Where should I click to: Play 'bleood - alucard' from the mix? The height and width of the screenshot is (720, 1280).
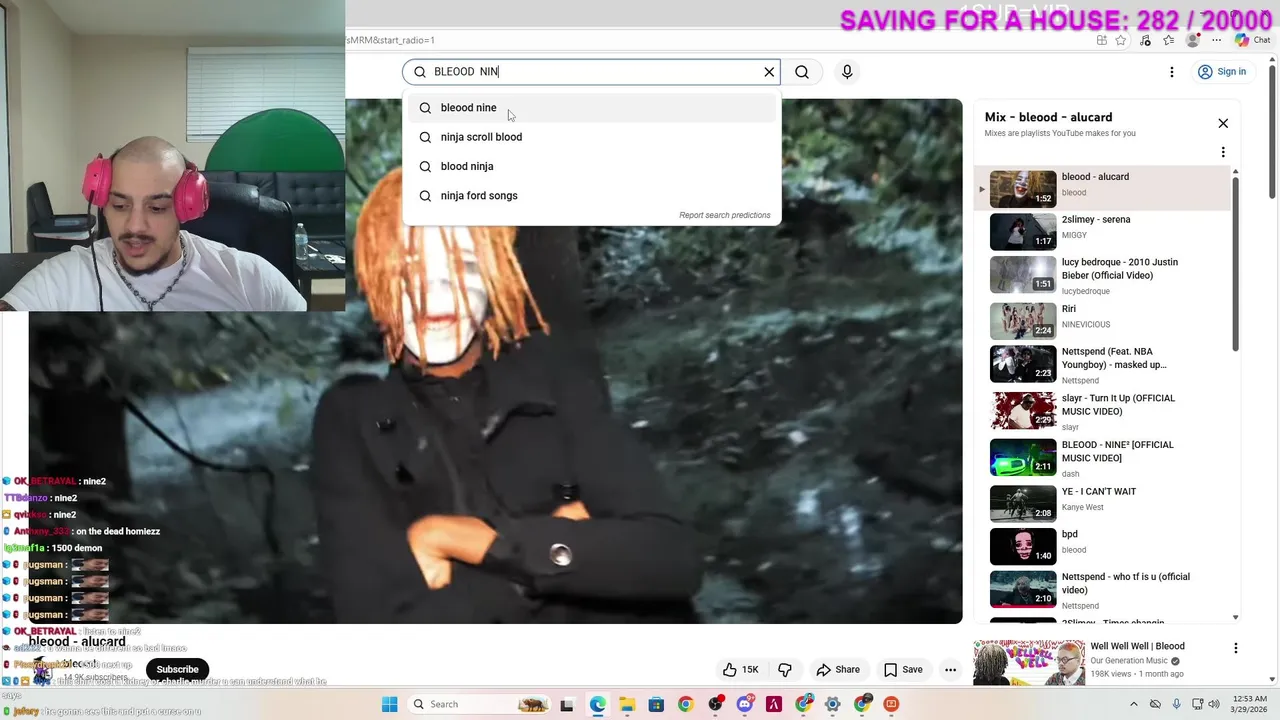tap(1105, 188)
